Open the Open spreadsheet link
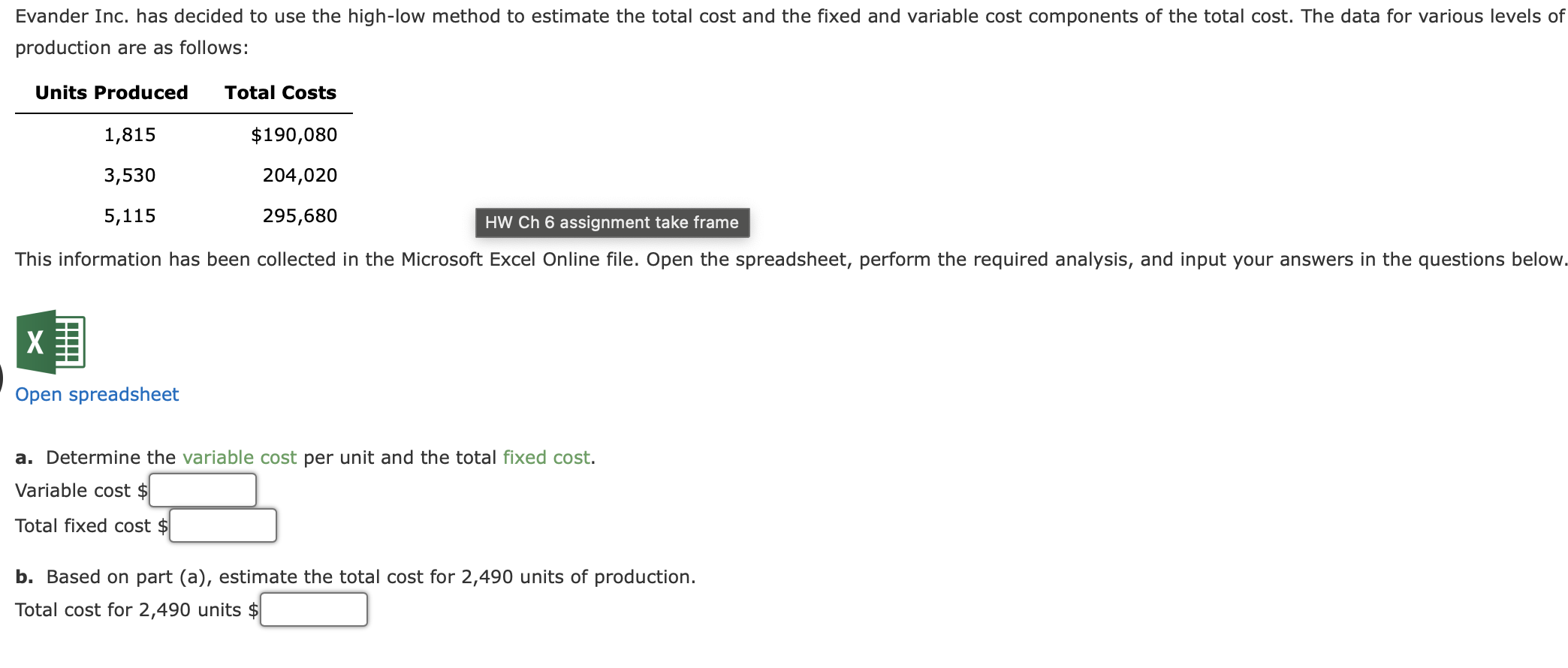This screenshot has width=1568, height=668. [96, 393]
